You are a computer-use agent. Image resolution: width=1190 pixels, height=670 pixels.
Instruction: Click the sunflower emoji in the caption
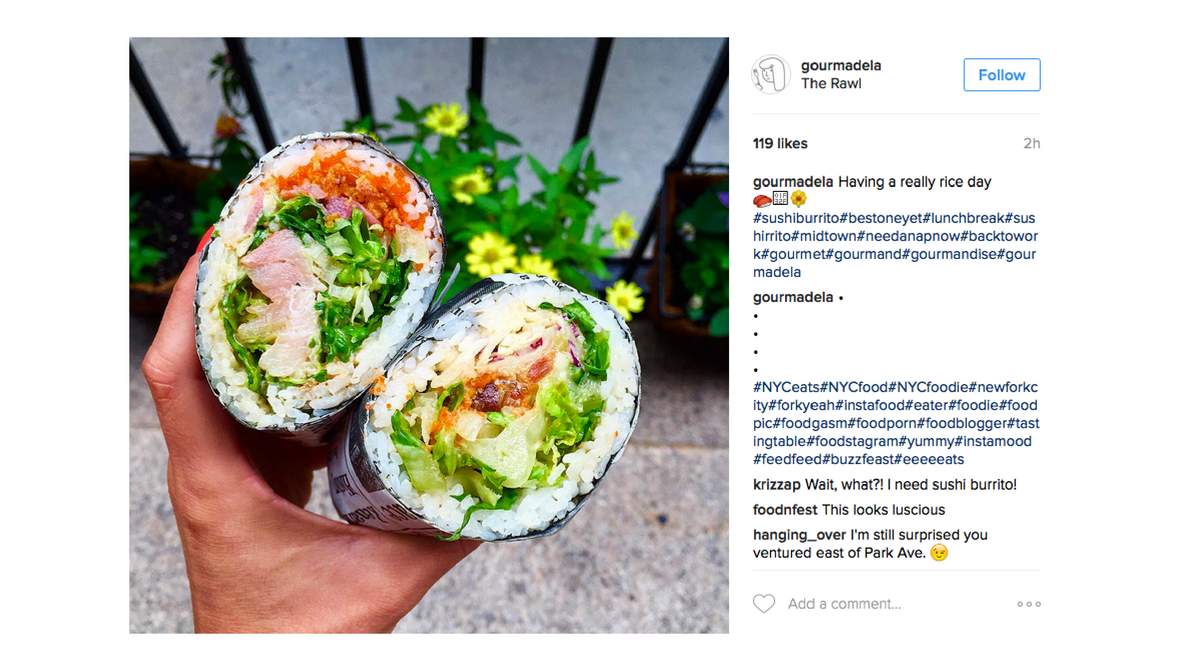coord(798,199)
